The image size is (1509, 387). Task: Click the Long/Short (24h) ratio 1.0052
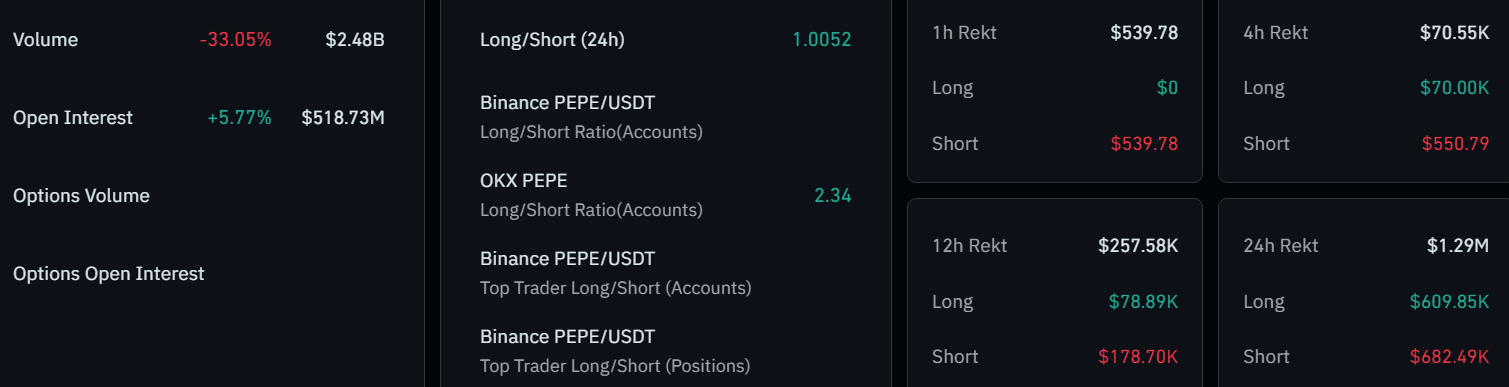click(x=822, y=40)
